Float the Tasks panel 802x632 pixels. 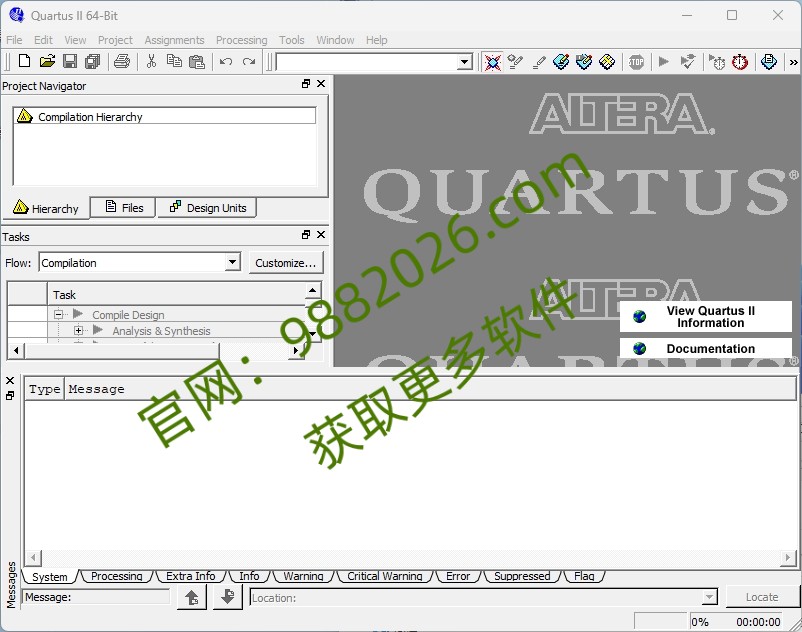[x=306, y=234]
